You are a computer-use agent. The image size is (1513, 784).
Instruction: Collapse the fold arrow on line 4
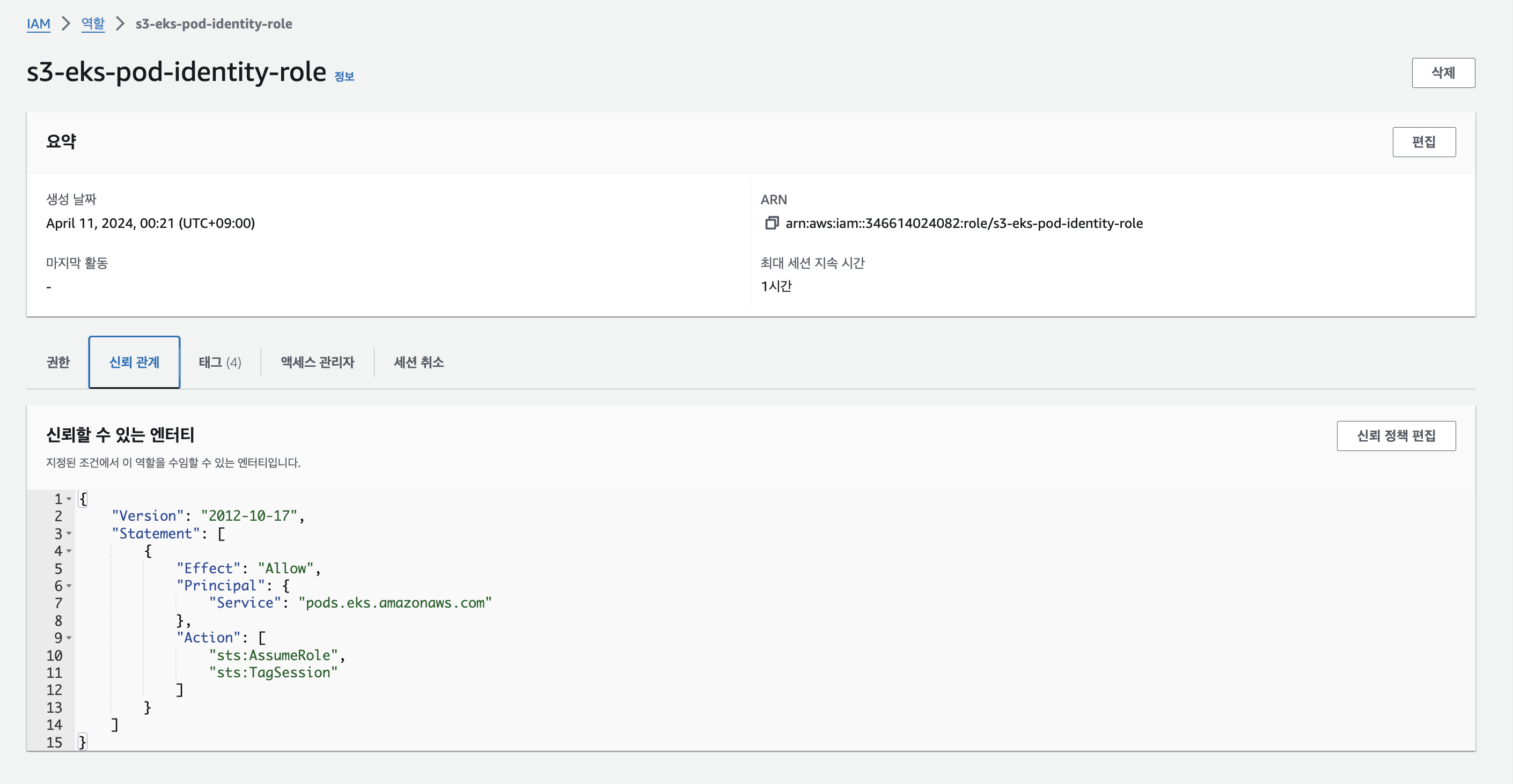pyautogui.click(x=69, y=551)
